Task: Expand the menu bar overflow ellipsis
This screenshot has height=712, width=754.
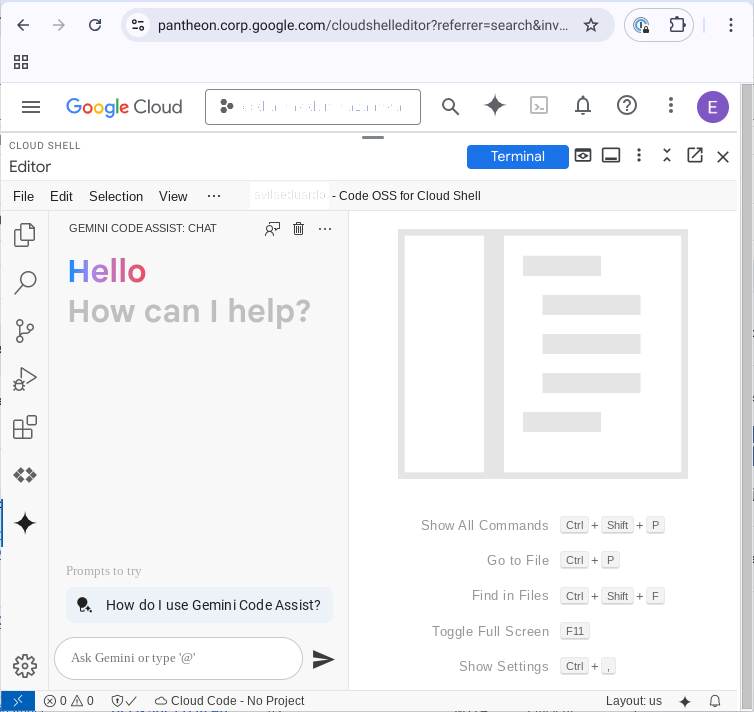Action: coord(213,196)
